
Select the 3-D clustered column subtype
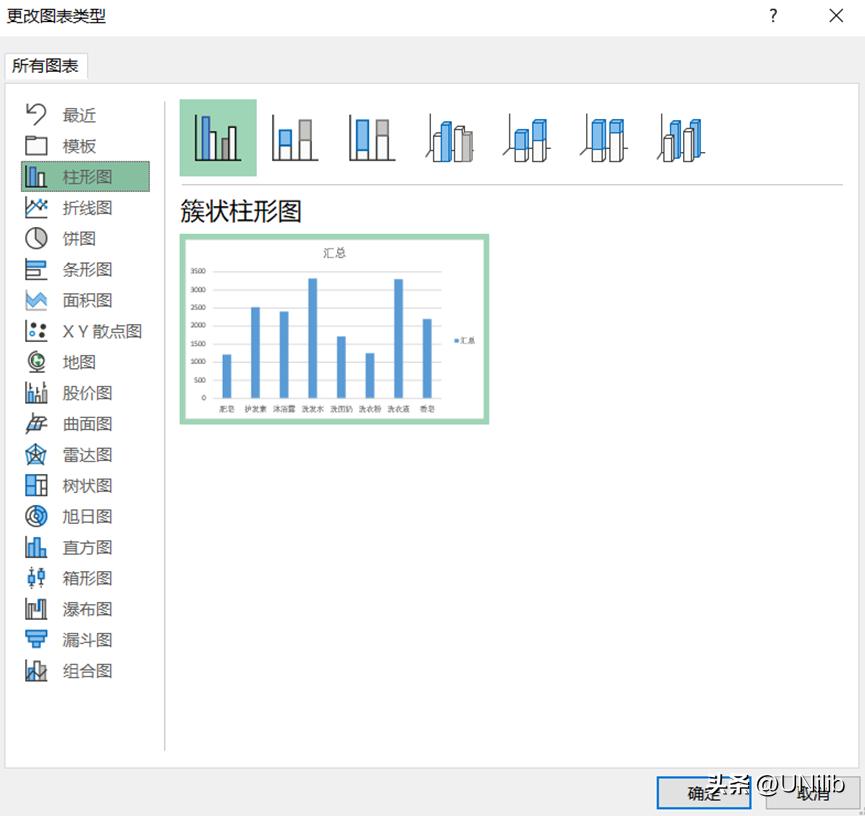[450, 138]
